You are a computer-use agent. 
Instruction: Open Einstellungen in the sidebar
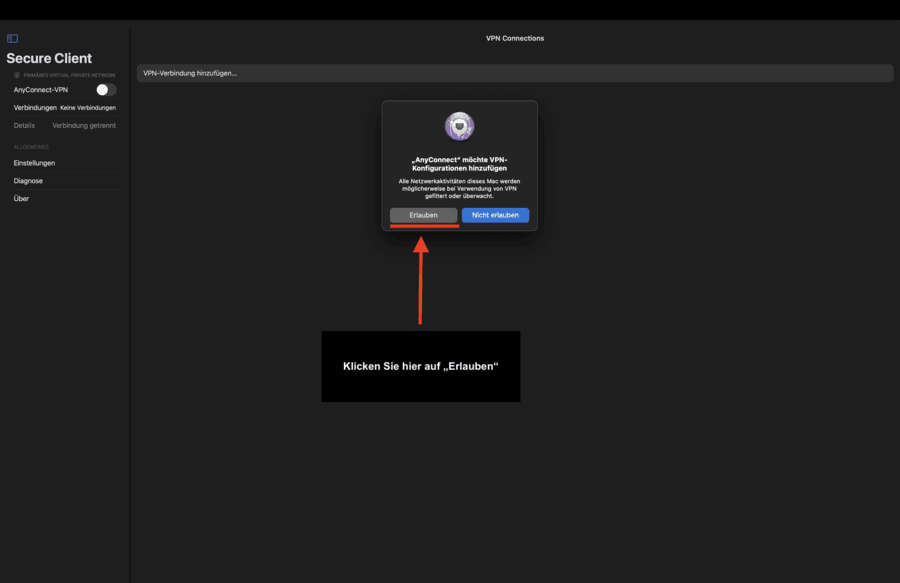34,163
